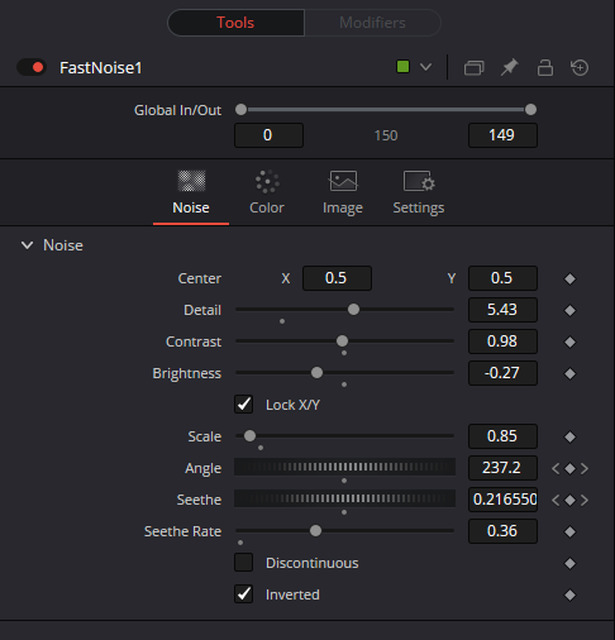
Task: Open the versions icon in header
Action: (x=474, y=68)
